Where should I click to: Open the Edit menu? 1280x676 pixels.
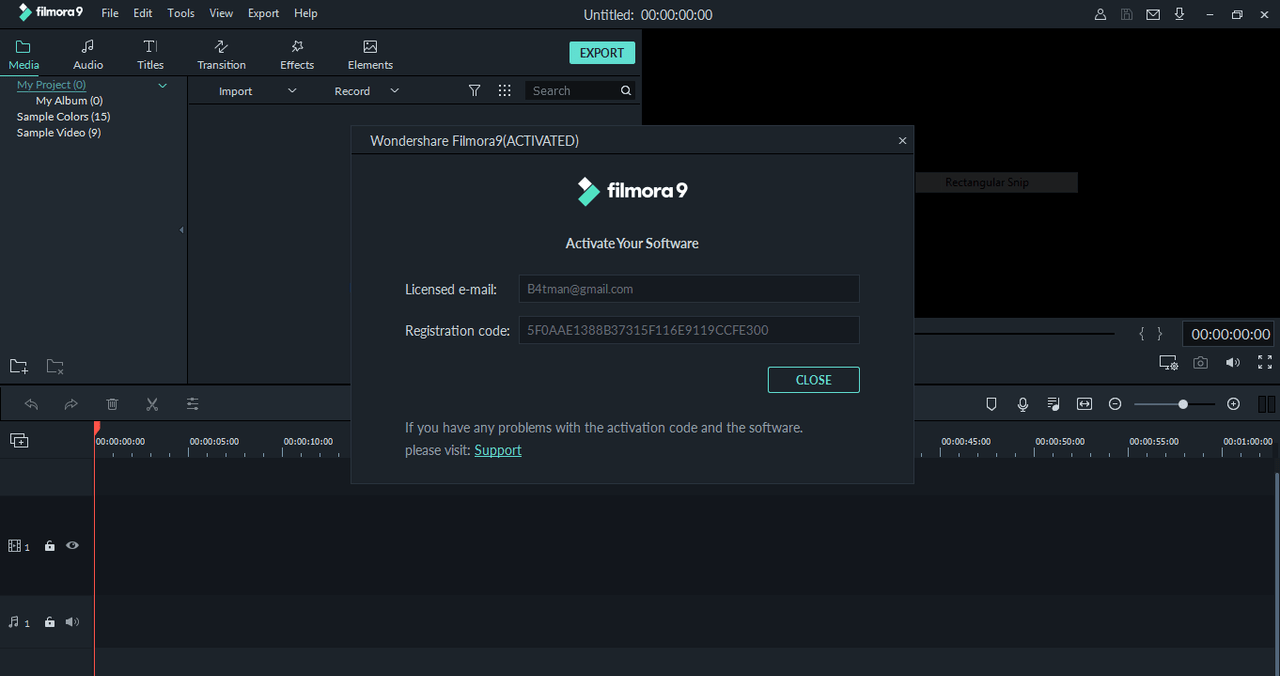143,13
